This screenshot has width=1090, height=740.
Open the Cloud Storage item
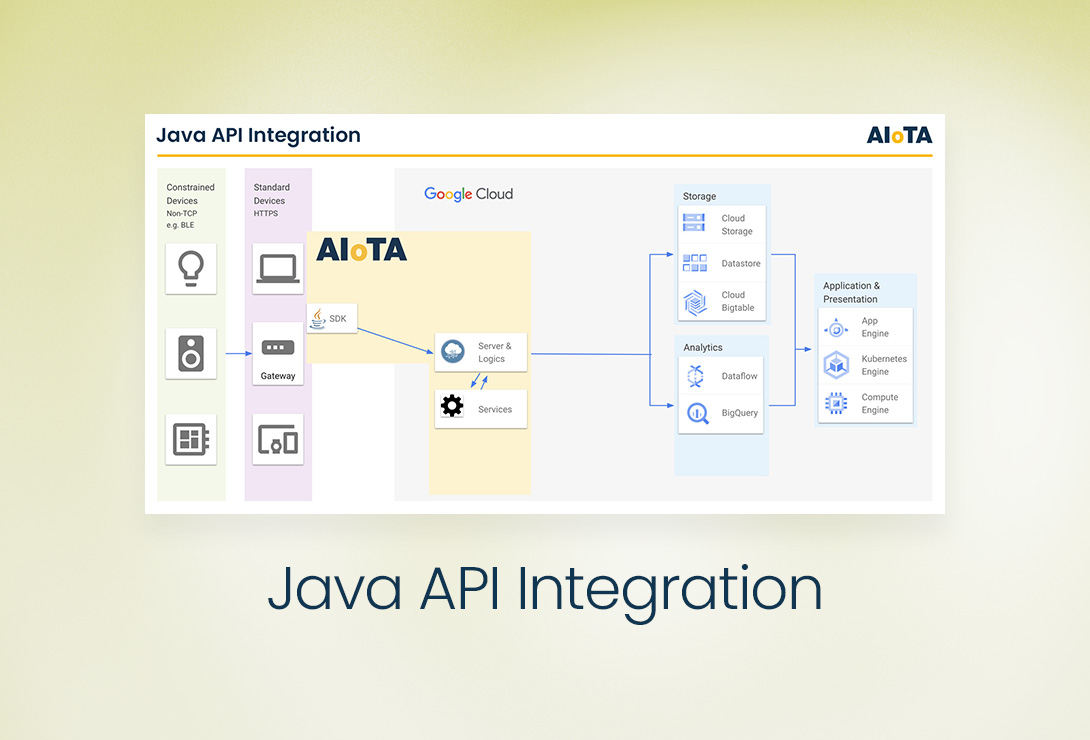[722, 224]
